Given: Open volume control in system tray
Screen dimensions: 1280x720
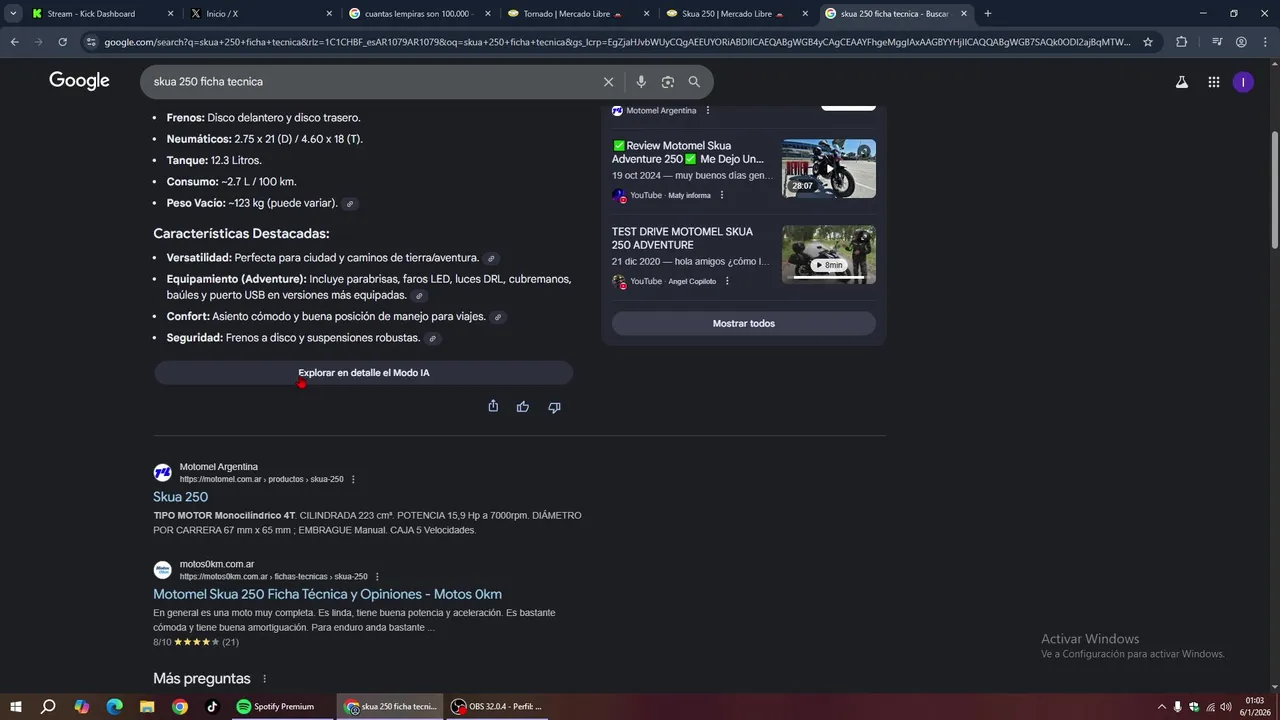Looking at the screenshot, I should pyautogui.click(x=1226, y=707).
